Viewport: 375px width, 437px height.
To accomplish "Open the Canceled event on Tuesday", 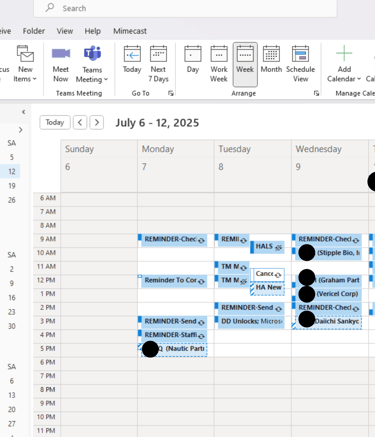I will pyautogui.click(x=268, y=274).
